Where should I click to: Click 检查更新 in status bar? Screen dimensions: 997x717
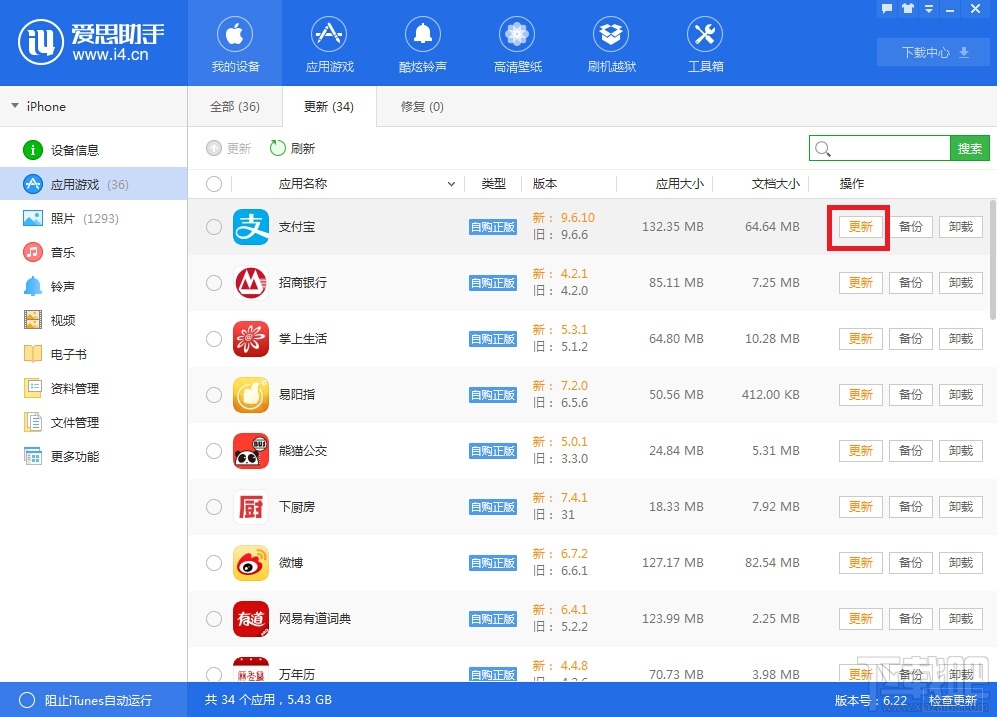(x=952, y=700)
